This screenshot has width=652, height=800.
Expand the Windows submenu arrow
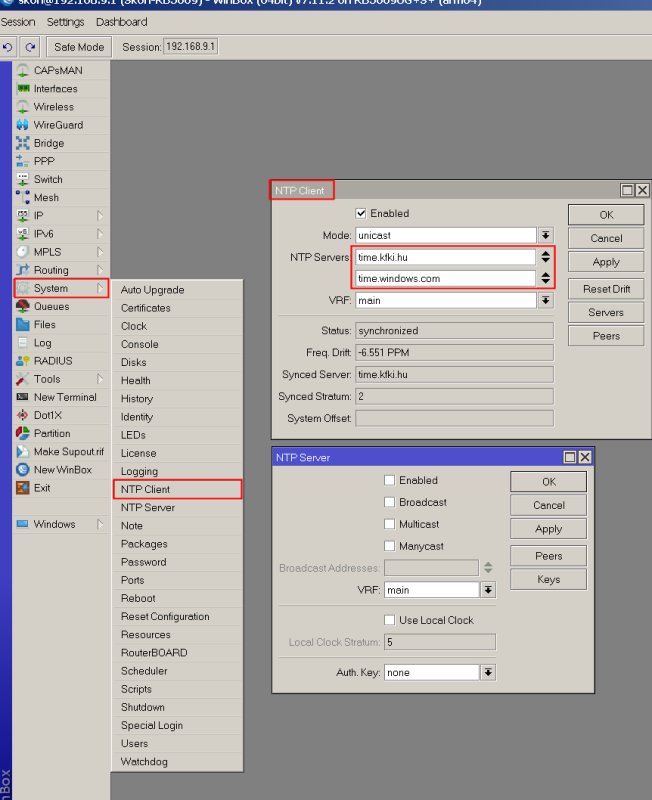click(100, 524)
